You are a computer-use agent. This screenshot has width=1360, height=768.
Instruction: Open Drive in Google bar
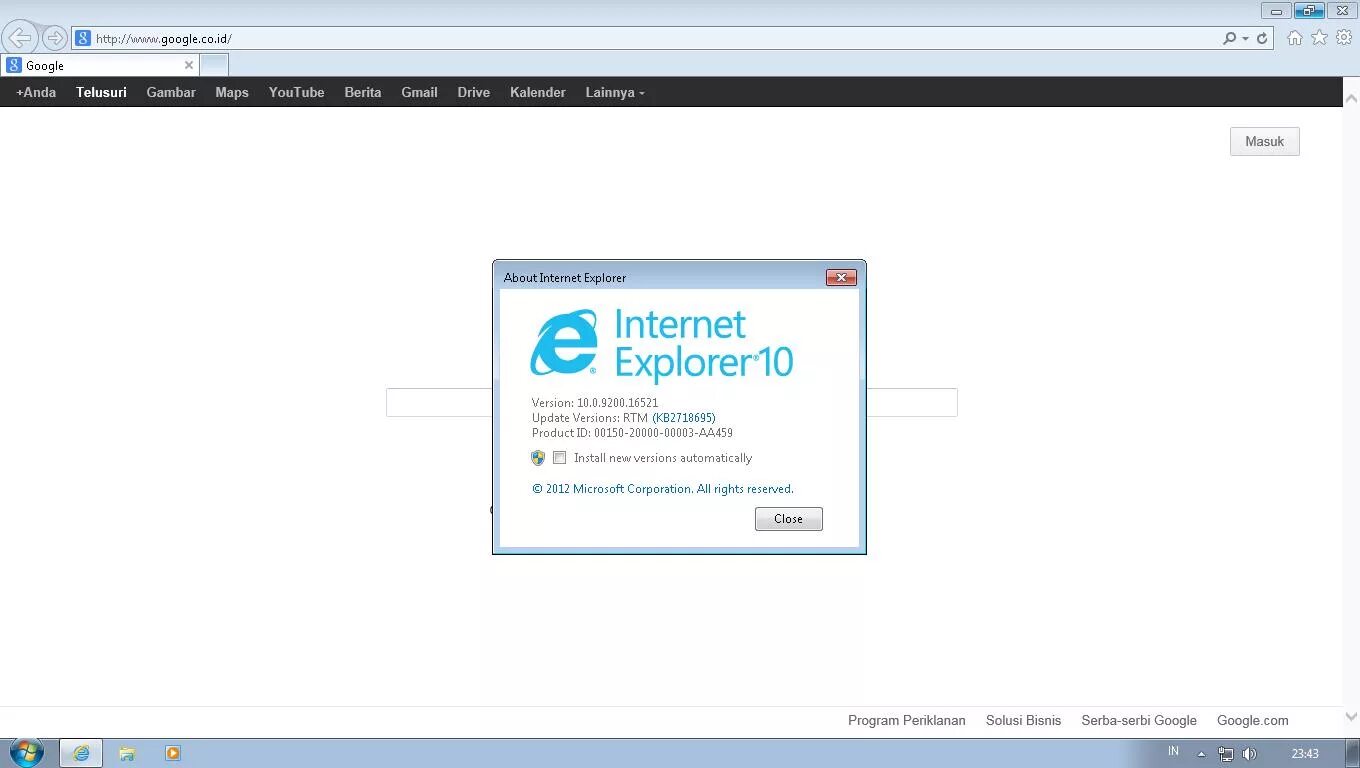coord(474,92)
